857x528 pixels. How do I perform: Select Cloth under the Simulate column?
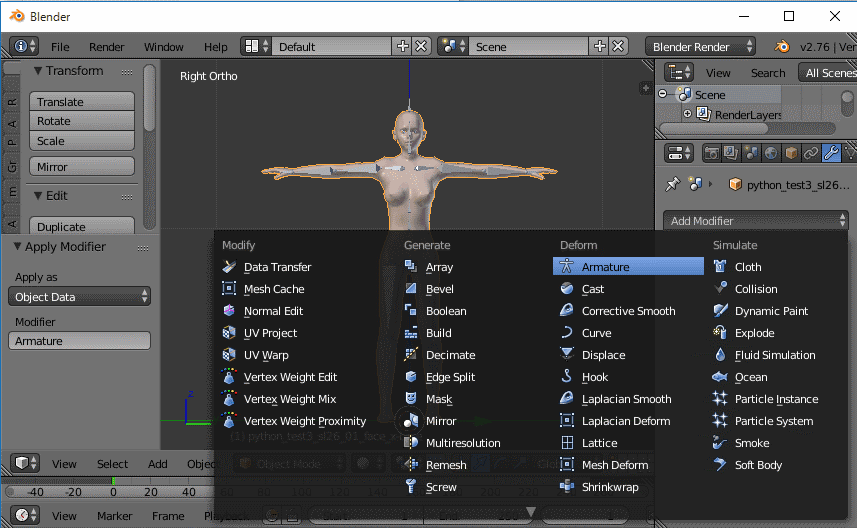(748, 267)
